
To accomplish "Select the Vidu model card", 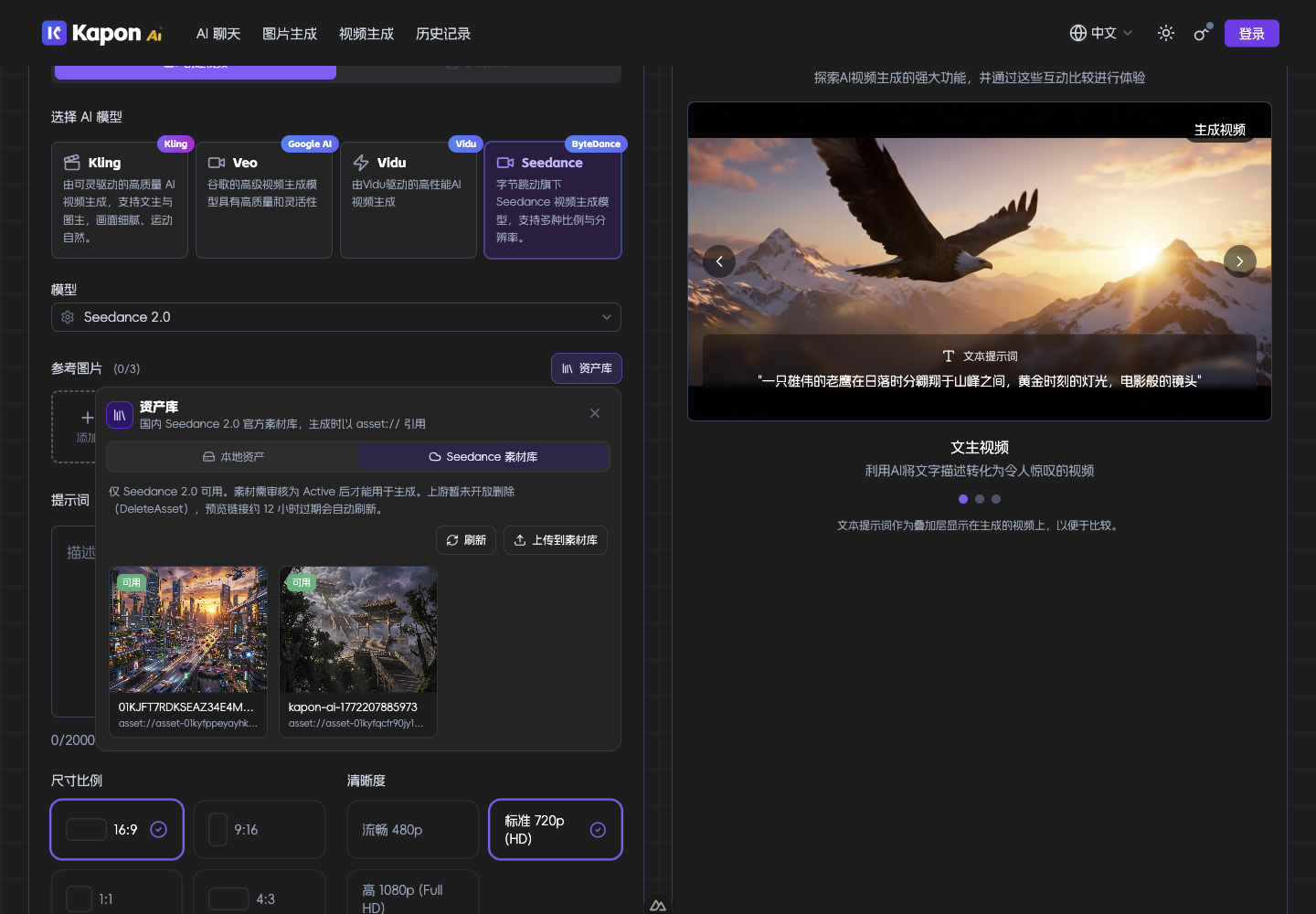I will pos(409,200).
